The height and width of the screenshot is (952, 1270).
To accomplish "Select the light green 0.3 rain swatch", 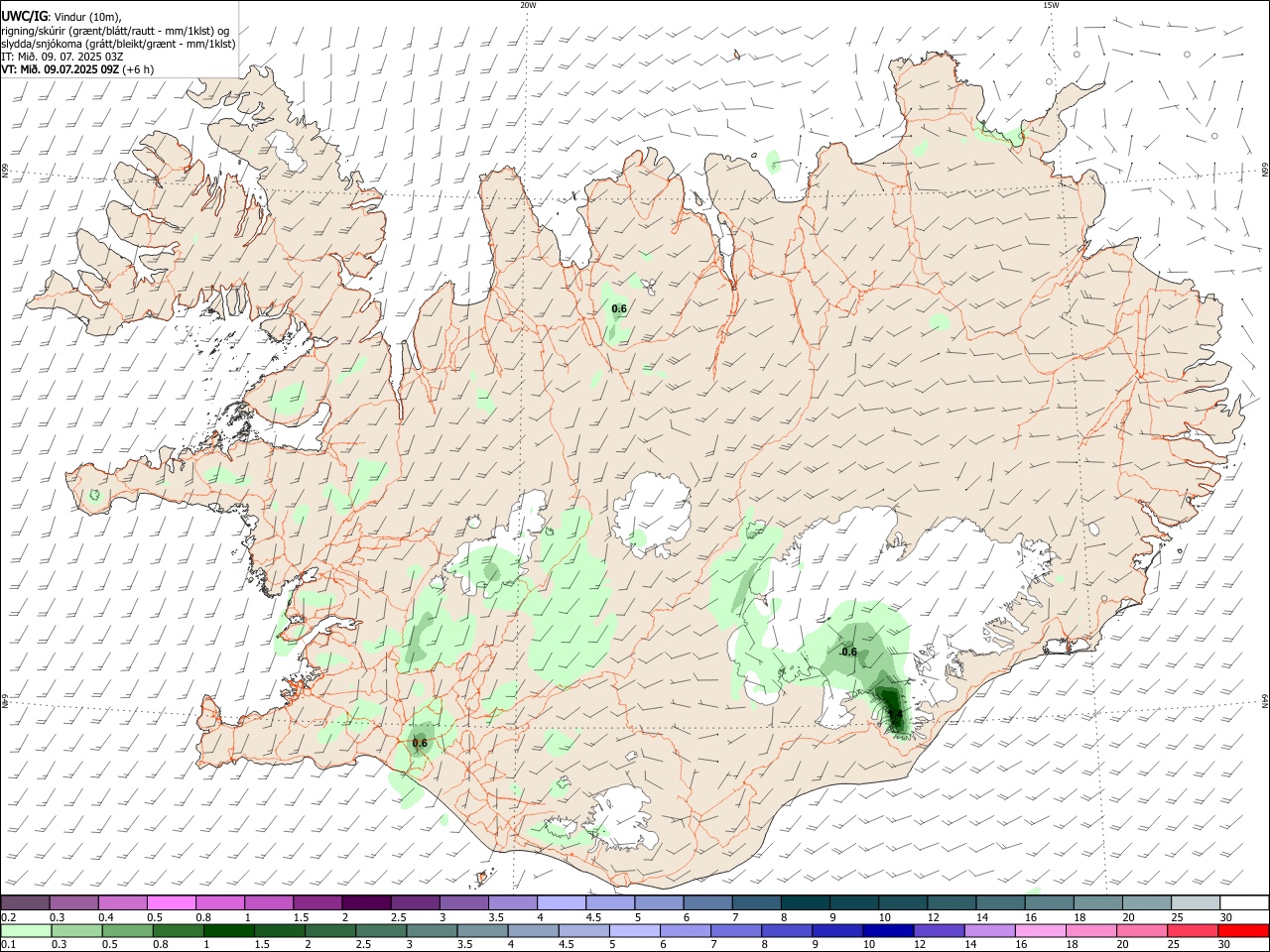I will (77, 931).
